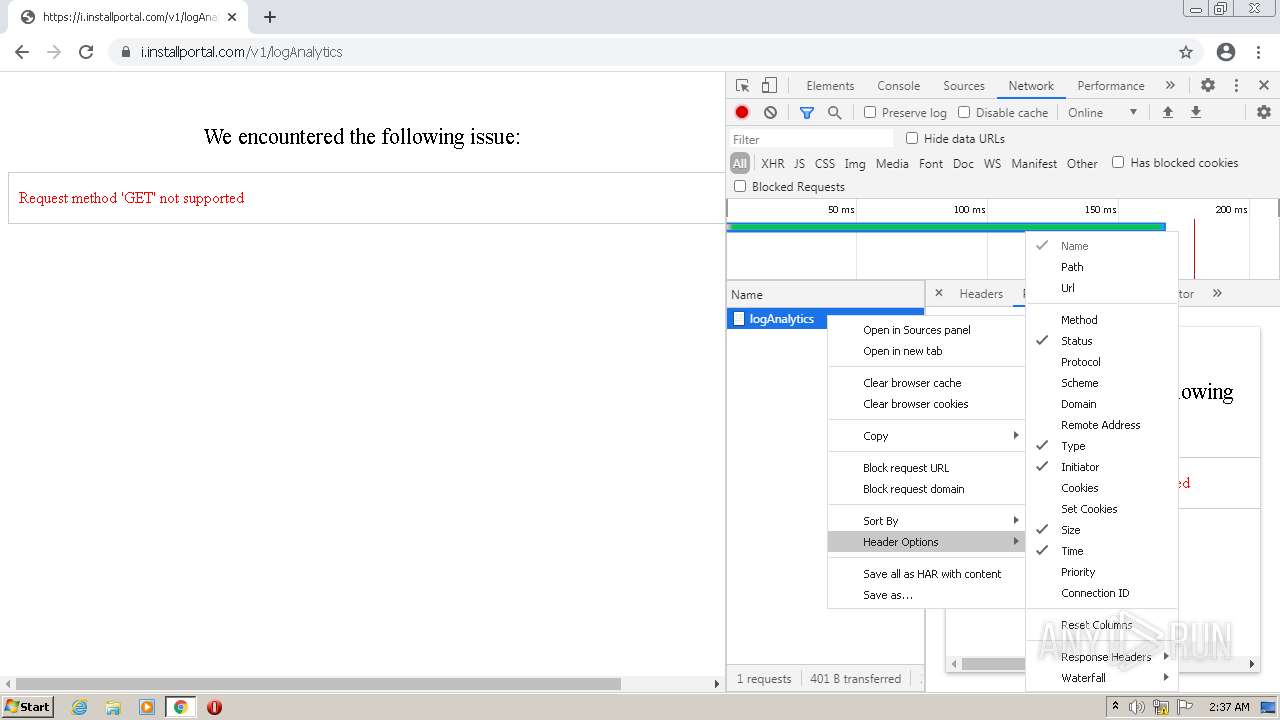1280x720 pixels.
Task: Expand the more DevTools tabs chevron
Action: tap(1170, 86)
